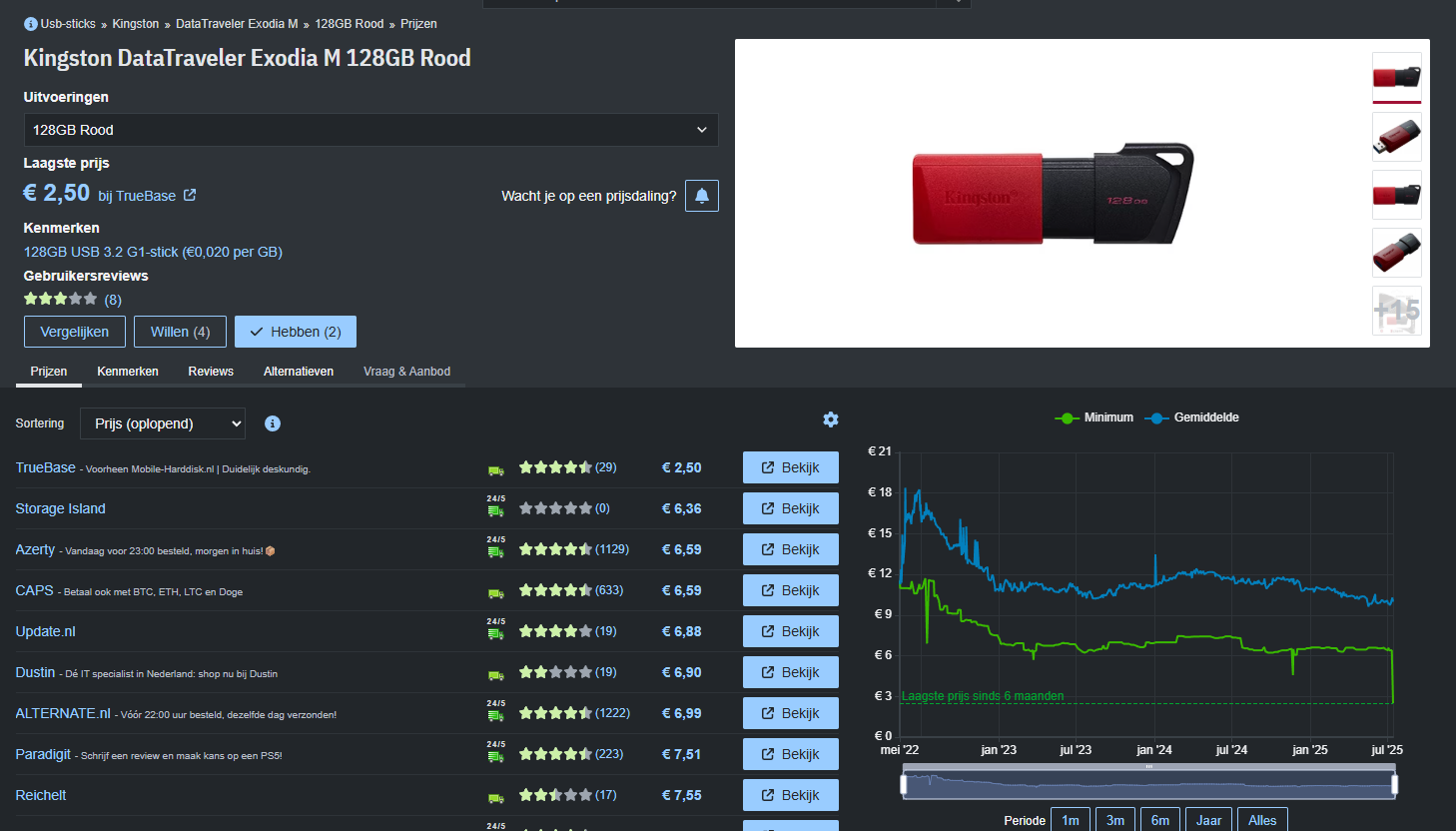Open the external link icon beside TrueBase
1456x831 pixels.
tap(190, 196)
